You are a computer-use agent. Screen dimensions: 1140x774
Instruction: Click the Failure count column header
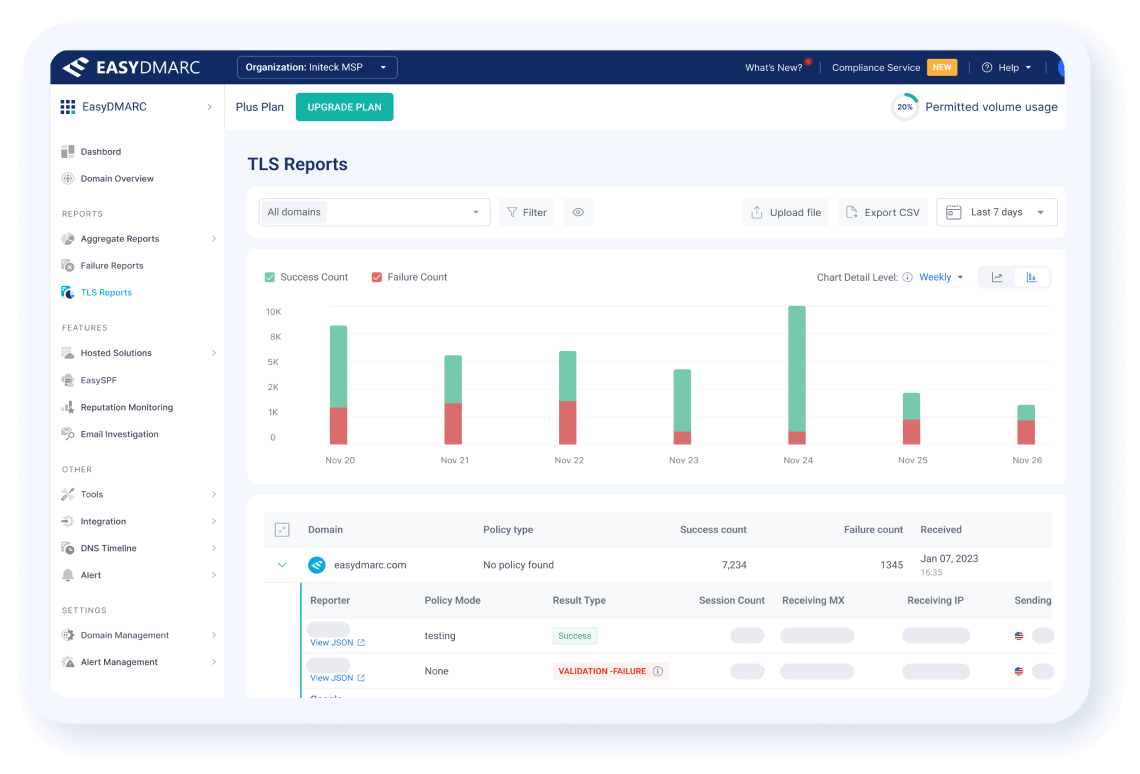pyautogui.click(x=873, y=530)
